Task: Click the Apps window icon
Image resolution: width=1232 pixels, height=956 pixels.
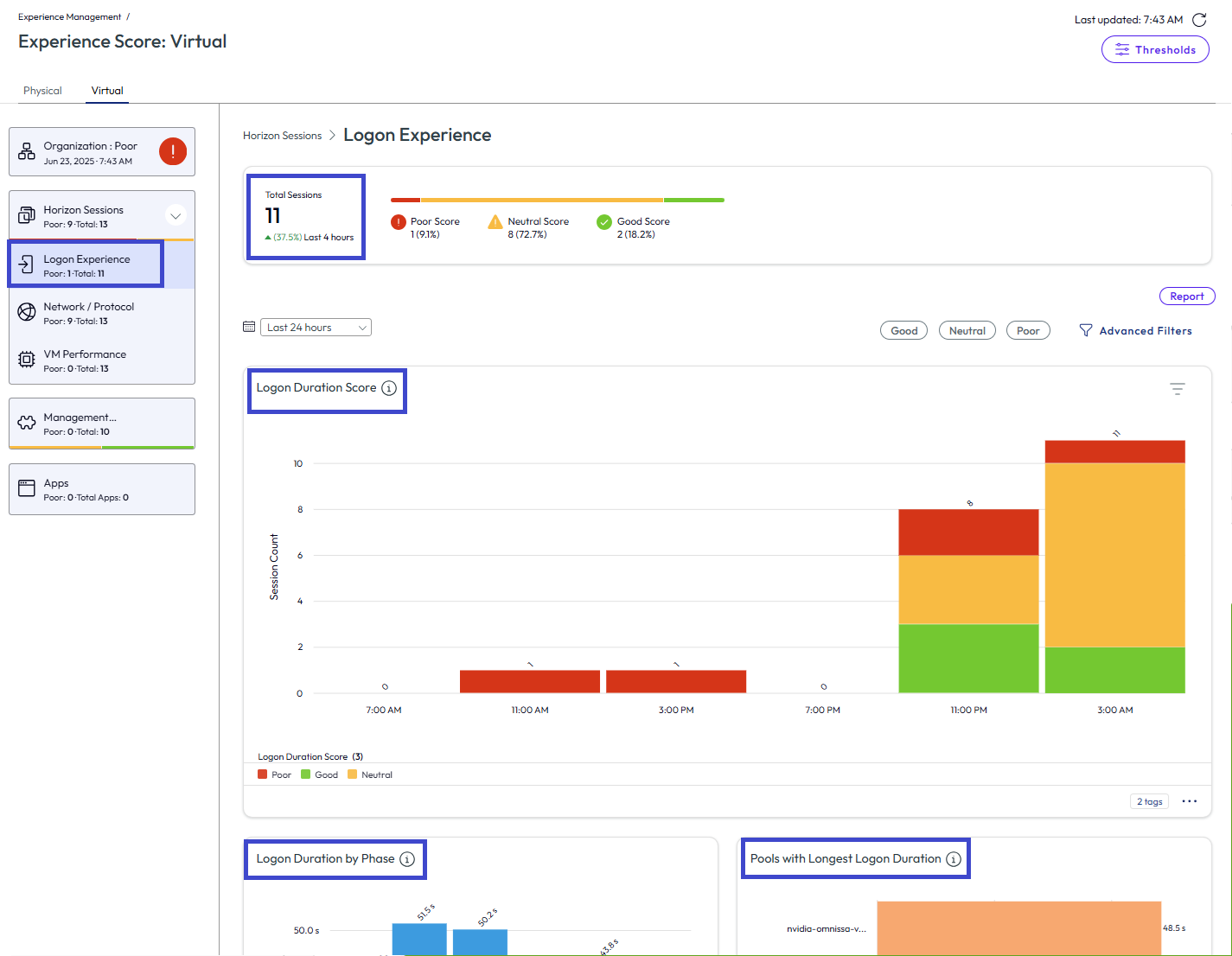Action: coord(27,488)
